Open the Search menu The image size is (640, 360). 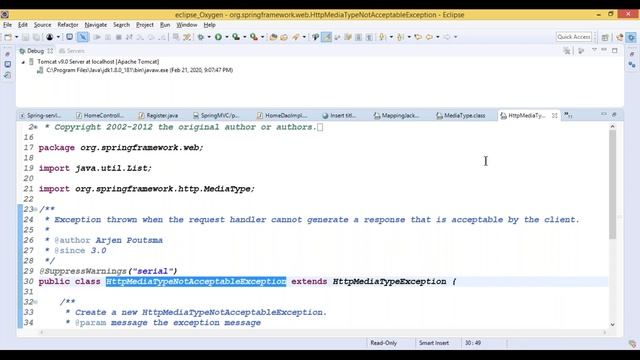point(121,25)
